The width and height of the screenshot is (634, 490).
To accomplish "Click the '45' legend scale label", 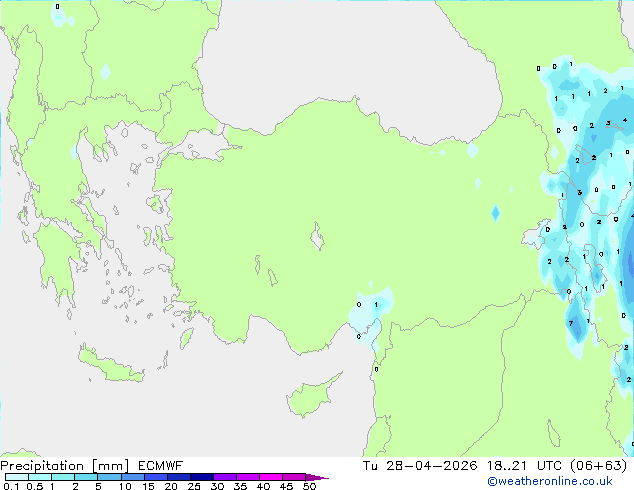I will coord(286,486).
